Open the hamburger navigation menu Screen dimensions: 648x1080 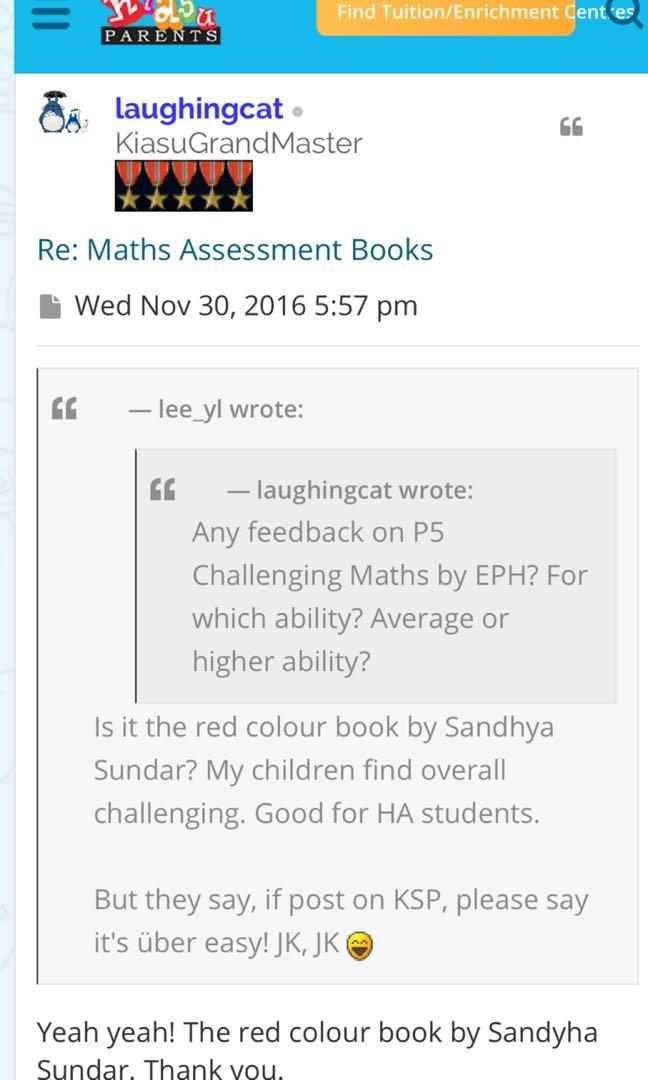[x=50, y=15]
